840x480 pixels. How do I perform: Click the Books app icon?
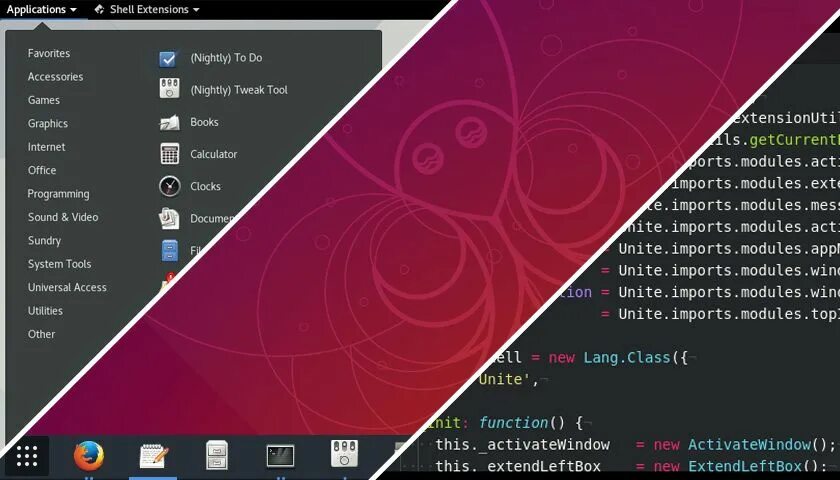pyautogui.click(x=169, y=123)
